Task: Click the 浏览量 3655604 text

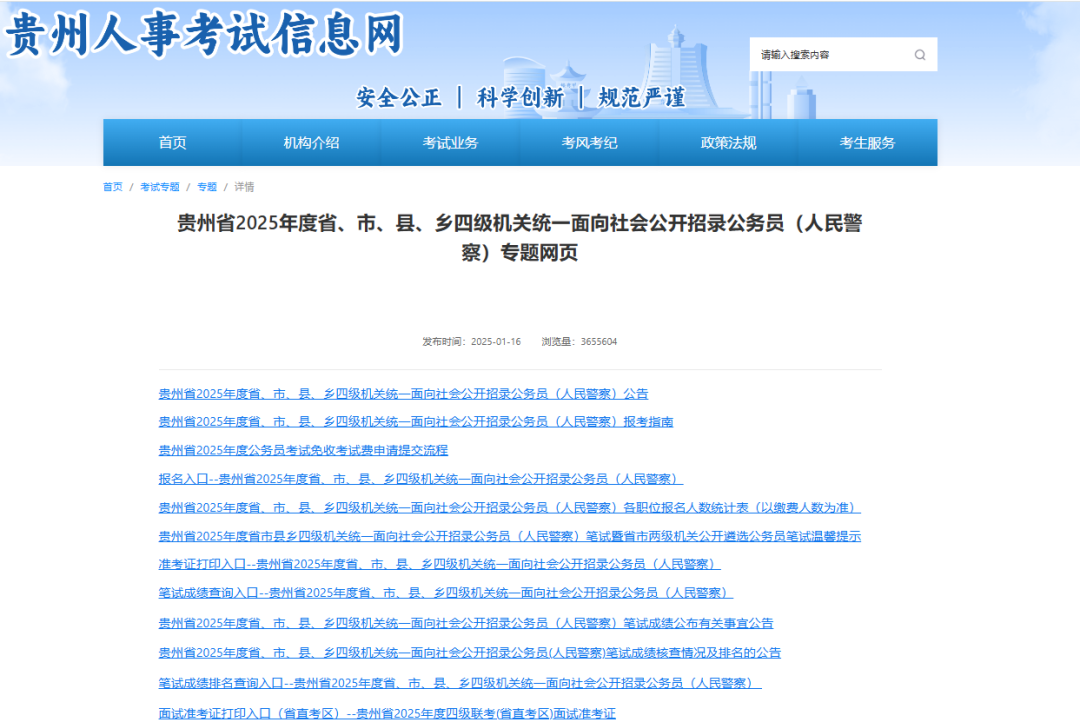Action: pyautogui.click(x=579, y=342)
